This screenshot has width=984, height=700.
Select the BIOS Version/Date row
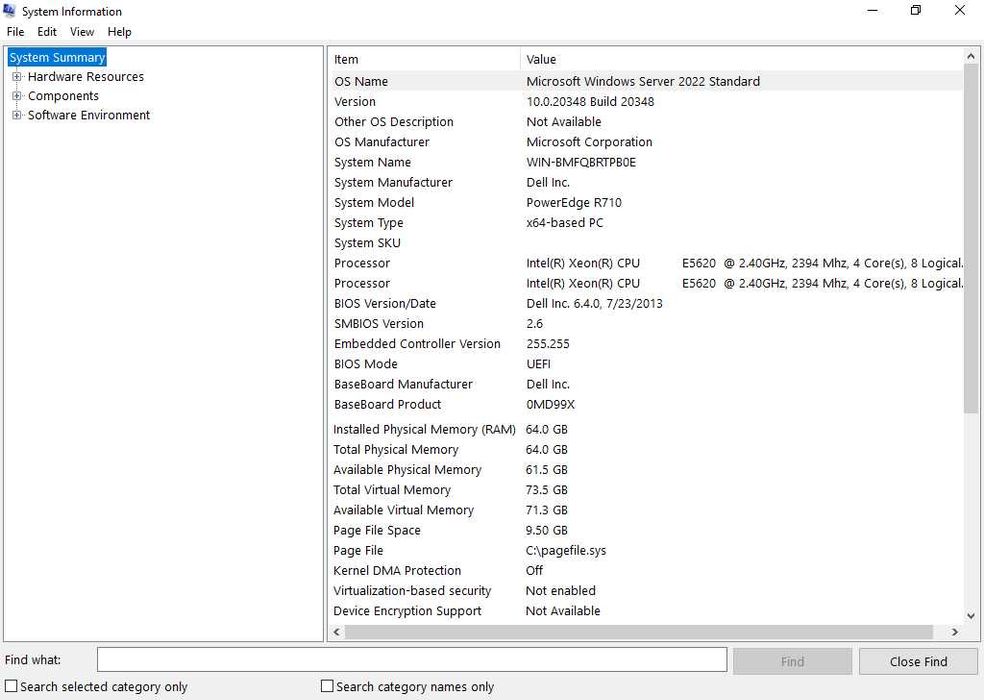click(646, 303)
